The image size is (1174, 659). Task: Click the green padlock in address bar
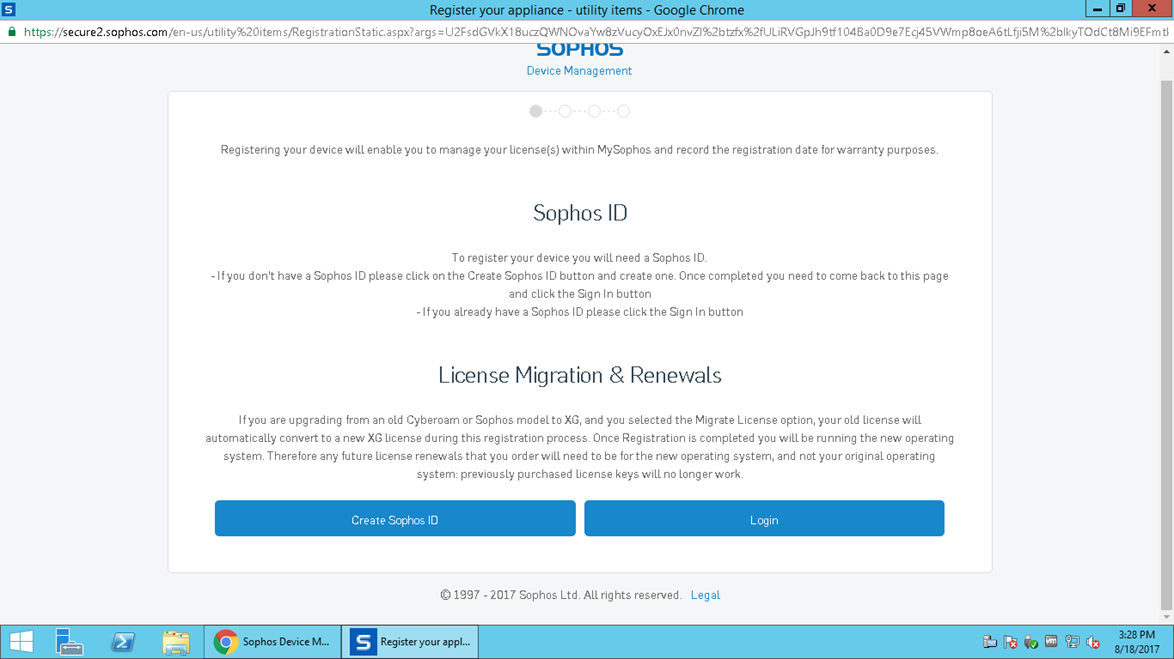coord(11,32)
